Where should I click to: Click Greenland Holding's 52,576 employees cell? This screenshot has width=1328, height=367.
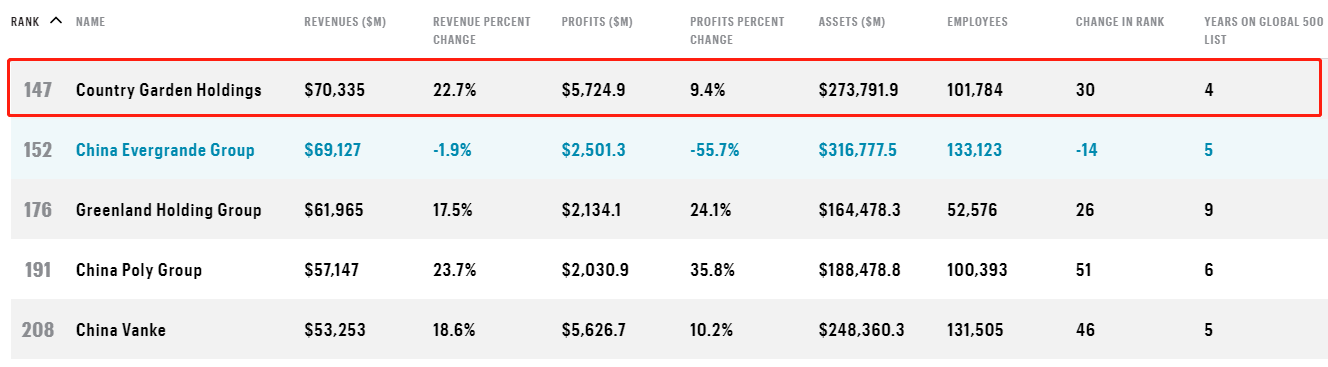pos(975,210)
